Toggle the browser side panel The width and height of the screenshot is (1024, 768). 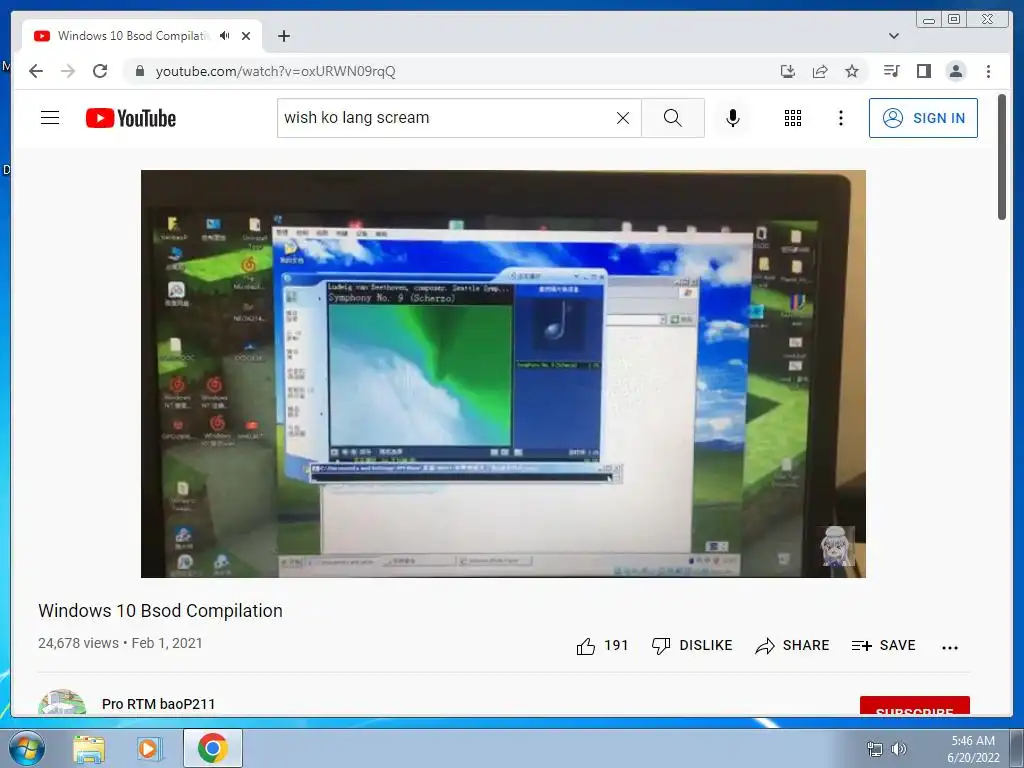pyautogui.click(x=923, y=71)
